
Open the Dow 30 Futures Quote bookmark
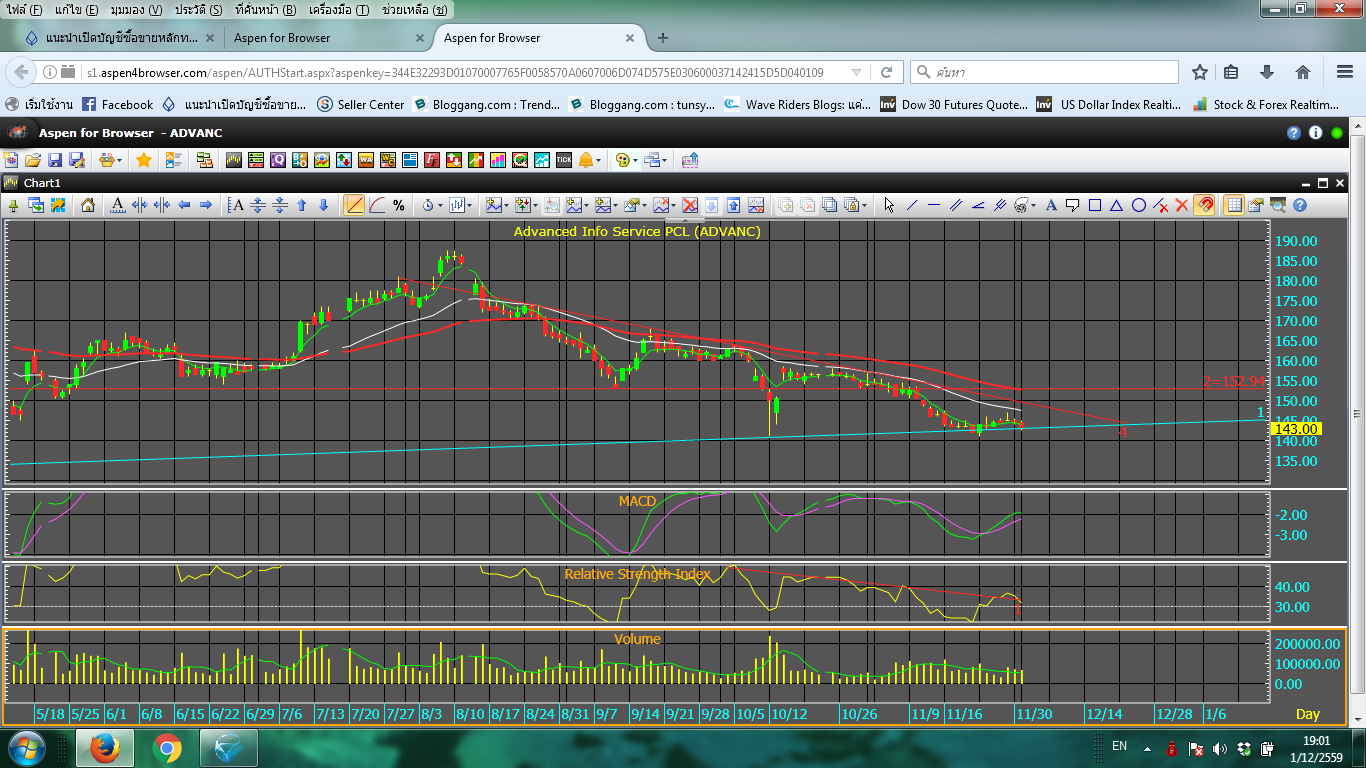coord(954,104)
